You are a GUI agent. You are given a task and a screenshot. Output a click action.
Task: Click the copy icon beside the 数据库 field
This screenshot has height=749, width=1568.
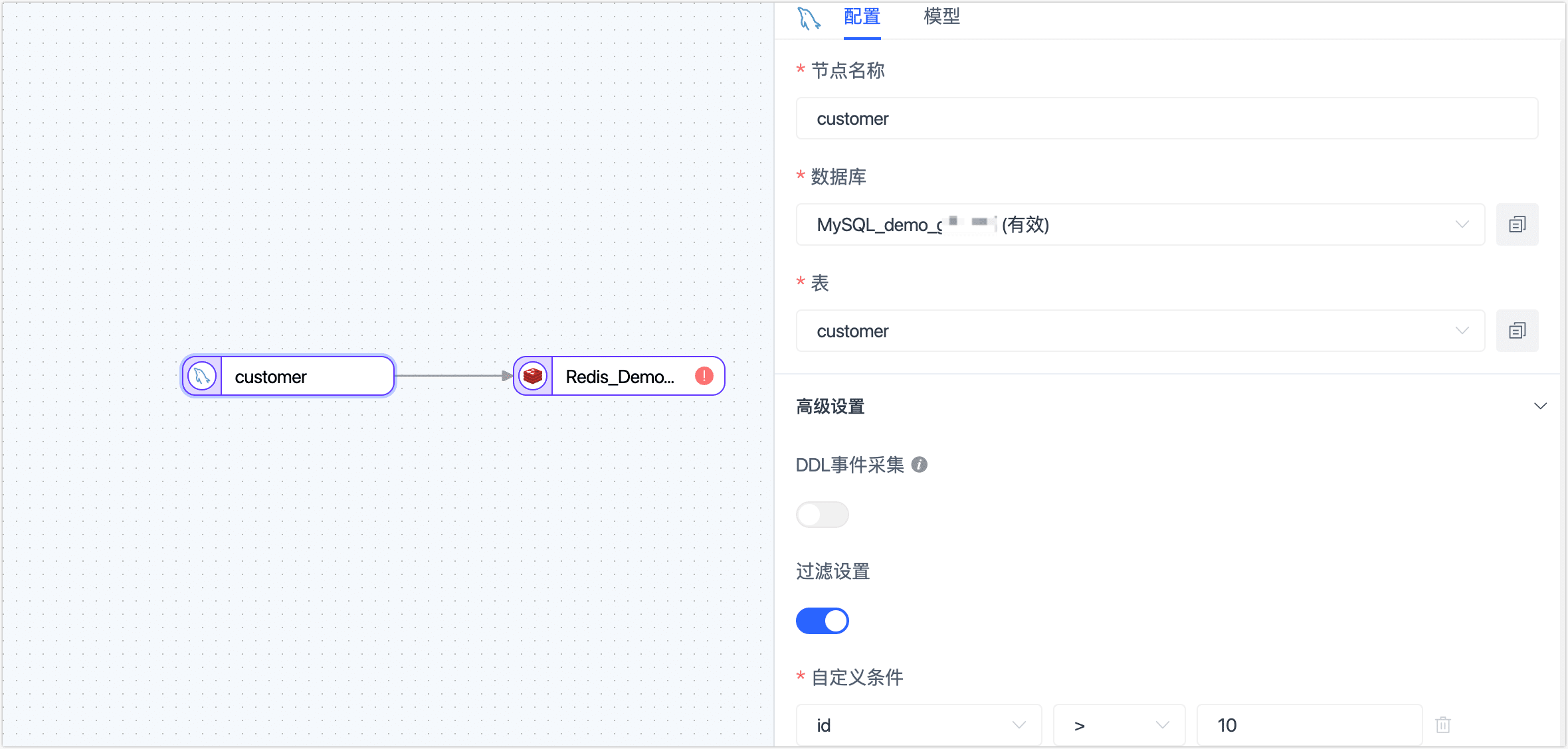1517,224
